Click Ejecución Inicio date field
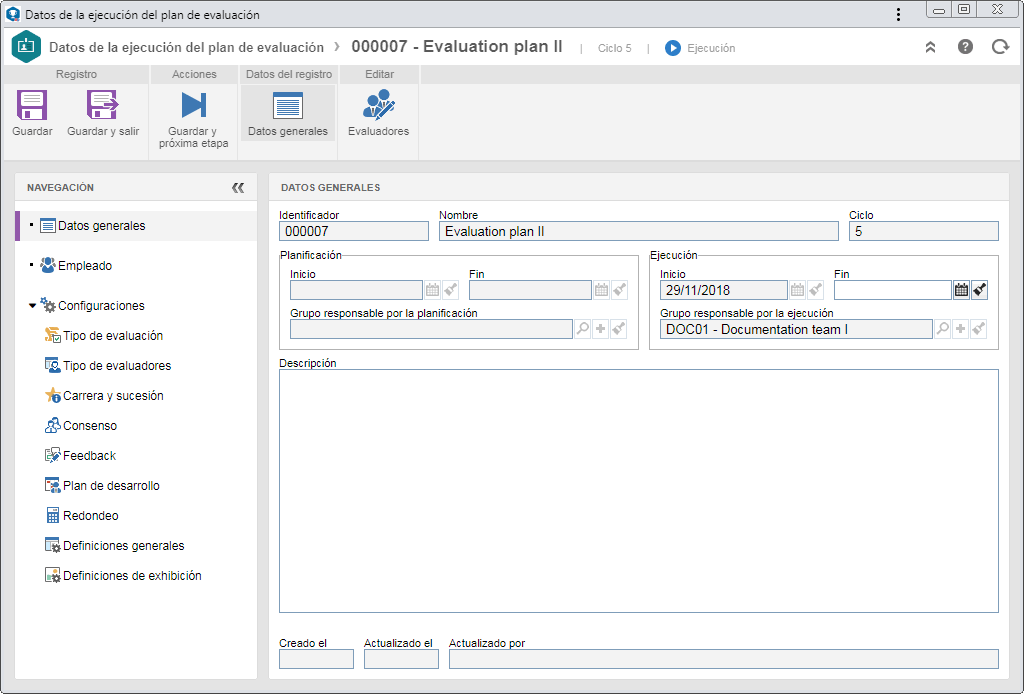 (x=724, y=290)
